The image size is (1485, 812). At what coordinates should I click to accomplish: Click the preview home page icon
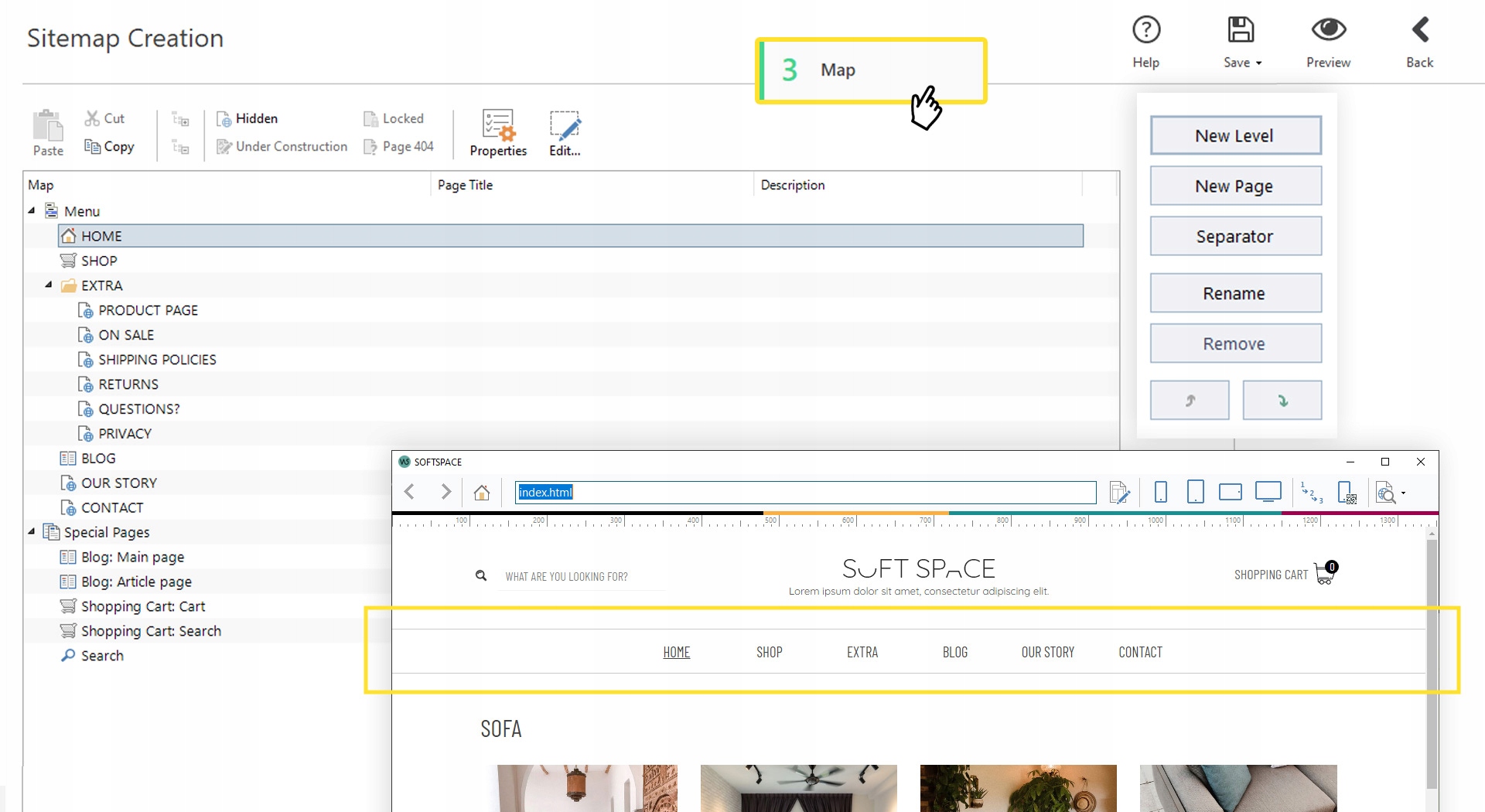[x=482, y=493]
